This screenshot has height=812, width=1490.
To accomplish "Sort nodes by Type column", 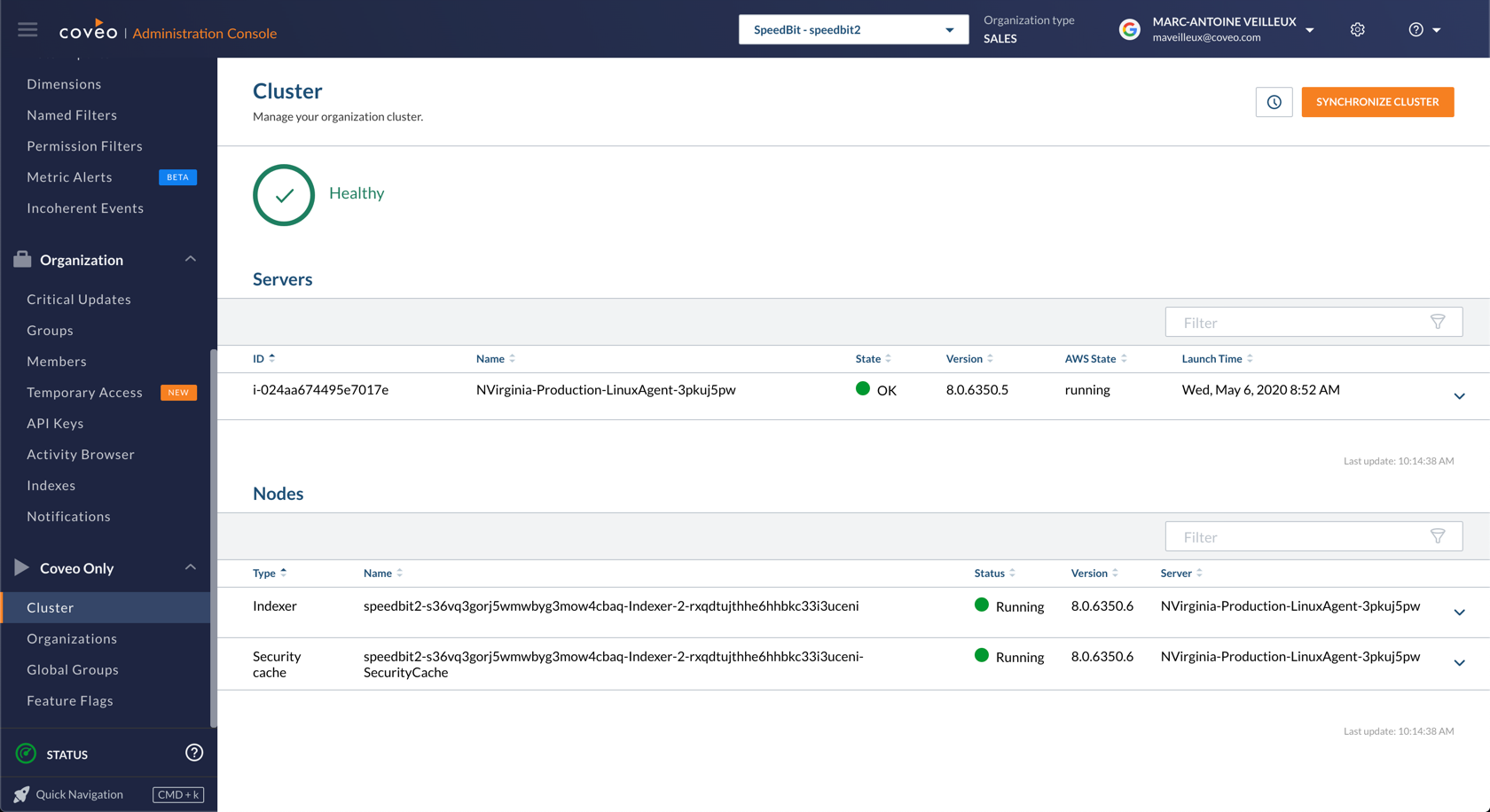I will pyautogui.click(x=270, y=573).
